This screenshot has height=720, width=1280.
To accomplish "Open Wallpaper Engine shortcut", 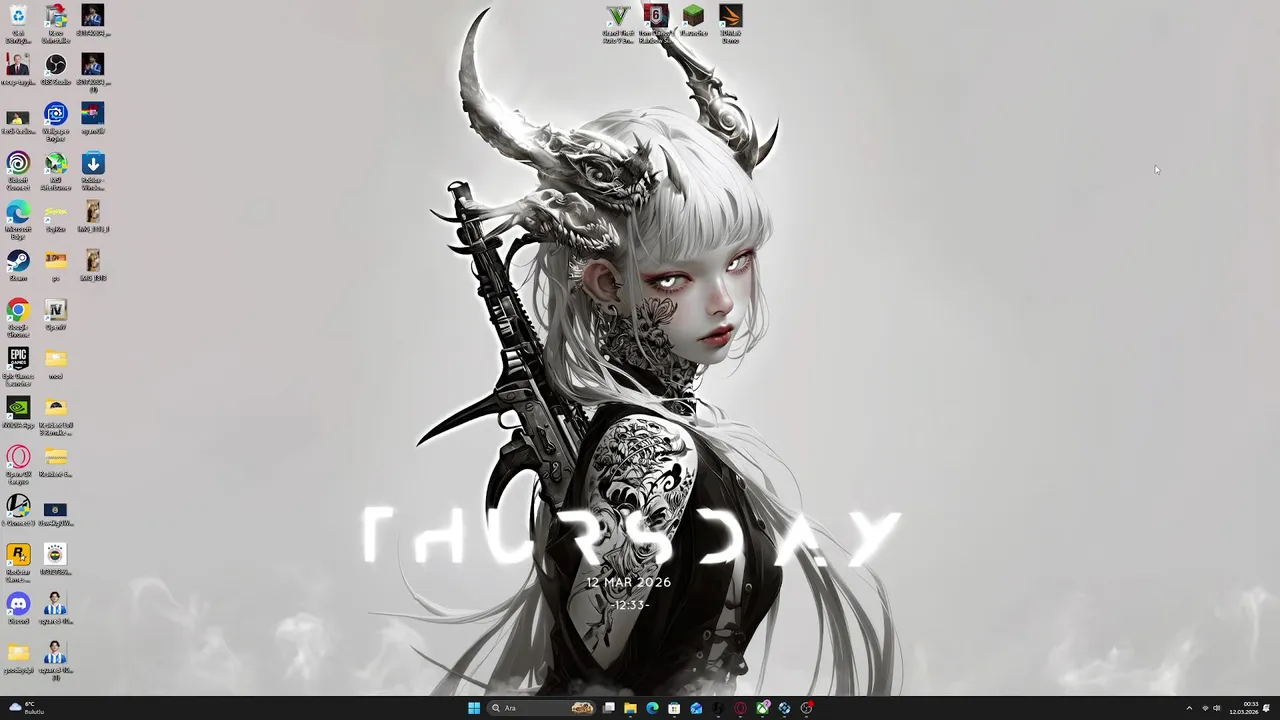I will coord(55,122).
